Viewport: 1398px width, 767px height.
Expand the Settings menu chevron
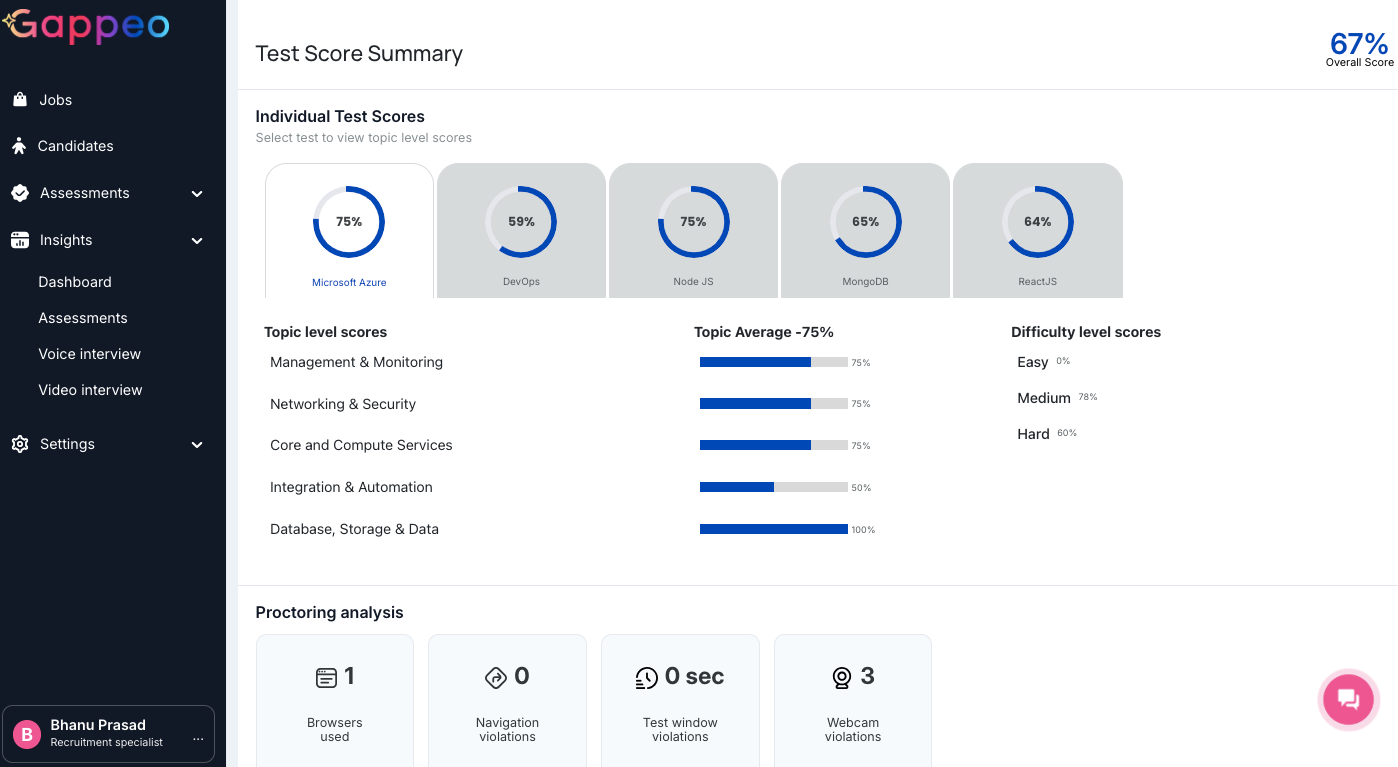point(197,445)
